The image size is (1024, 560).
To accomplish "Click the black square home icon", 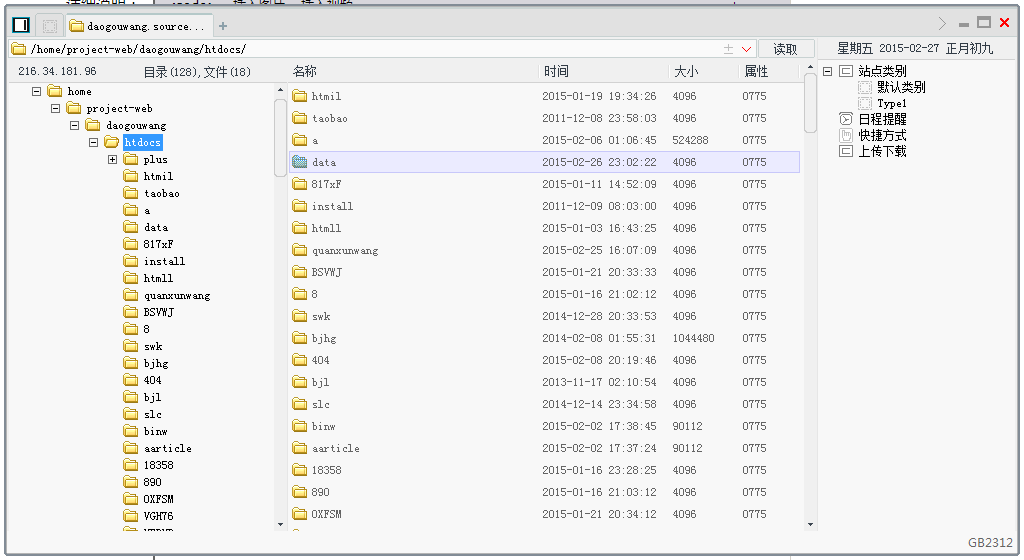I will pos(21,25).
